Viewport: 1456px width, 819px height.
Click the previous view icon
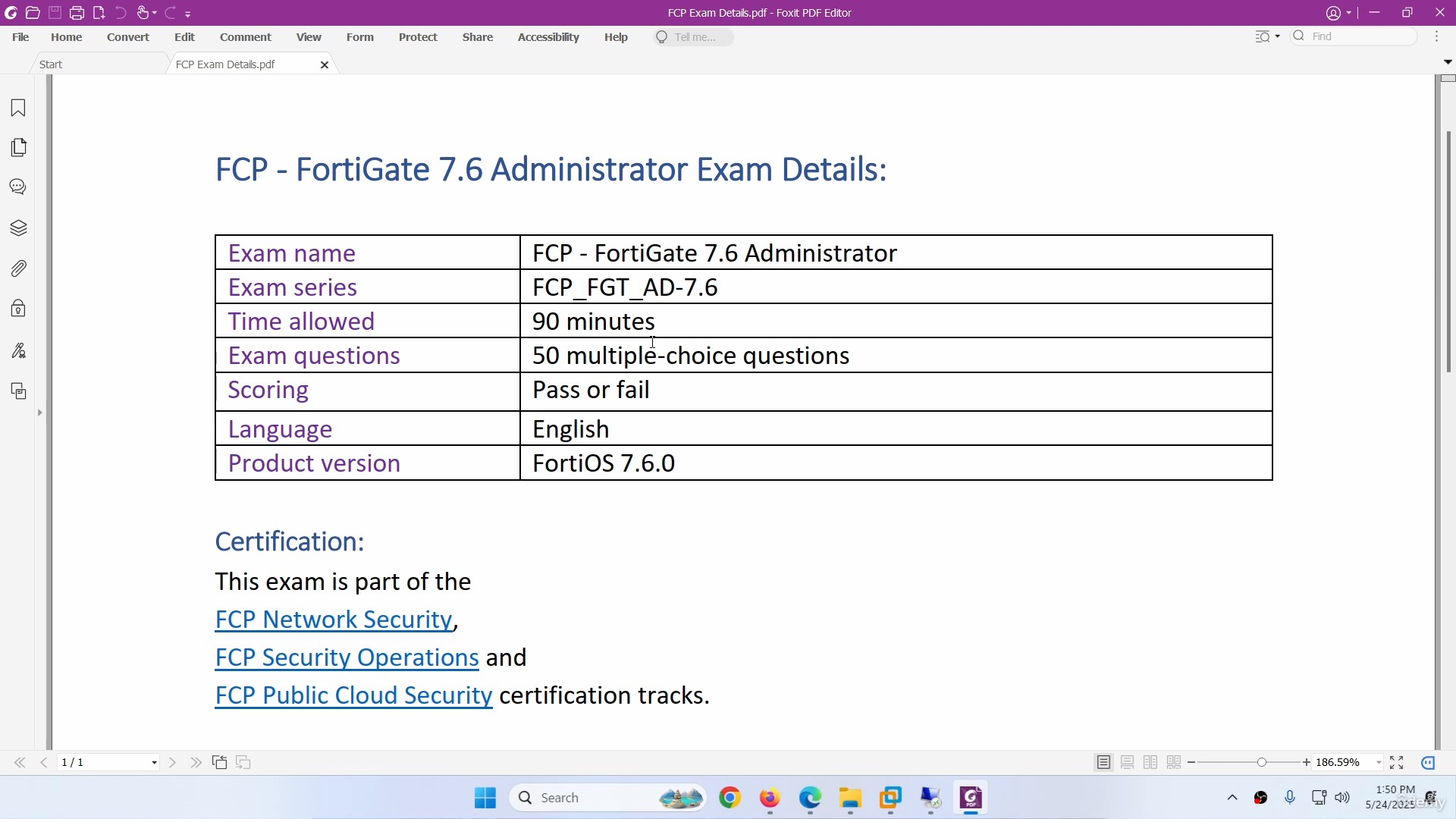220,763
